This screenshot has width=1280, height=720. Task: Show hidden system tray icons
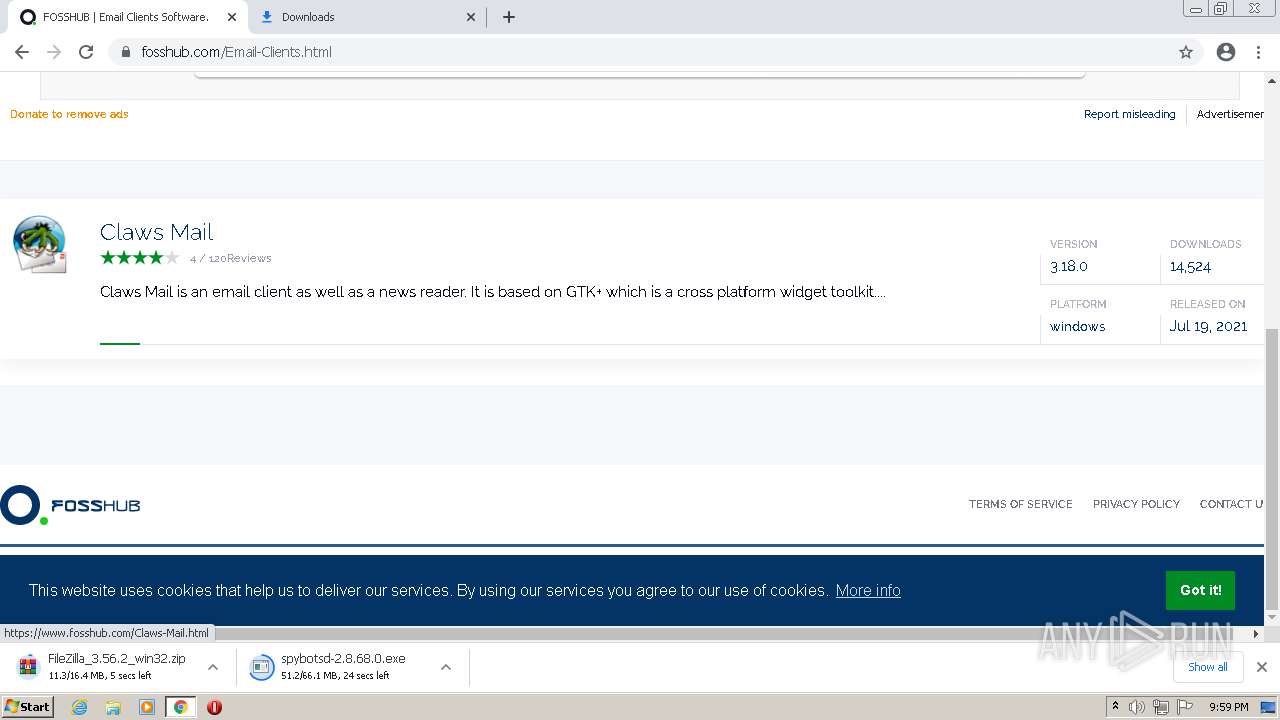click(1115, 707)
